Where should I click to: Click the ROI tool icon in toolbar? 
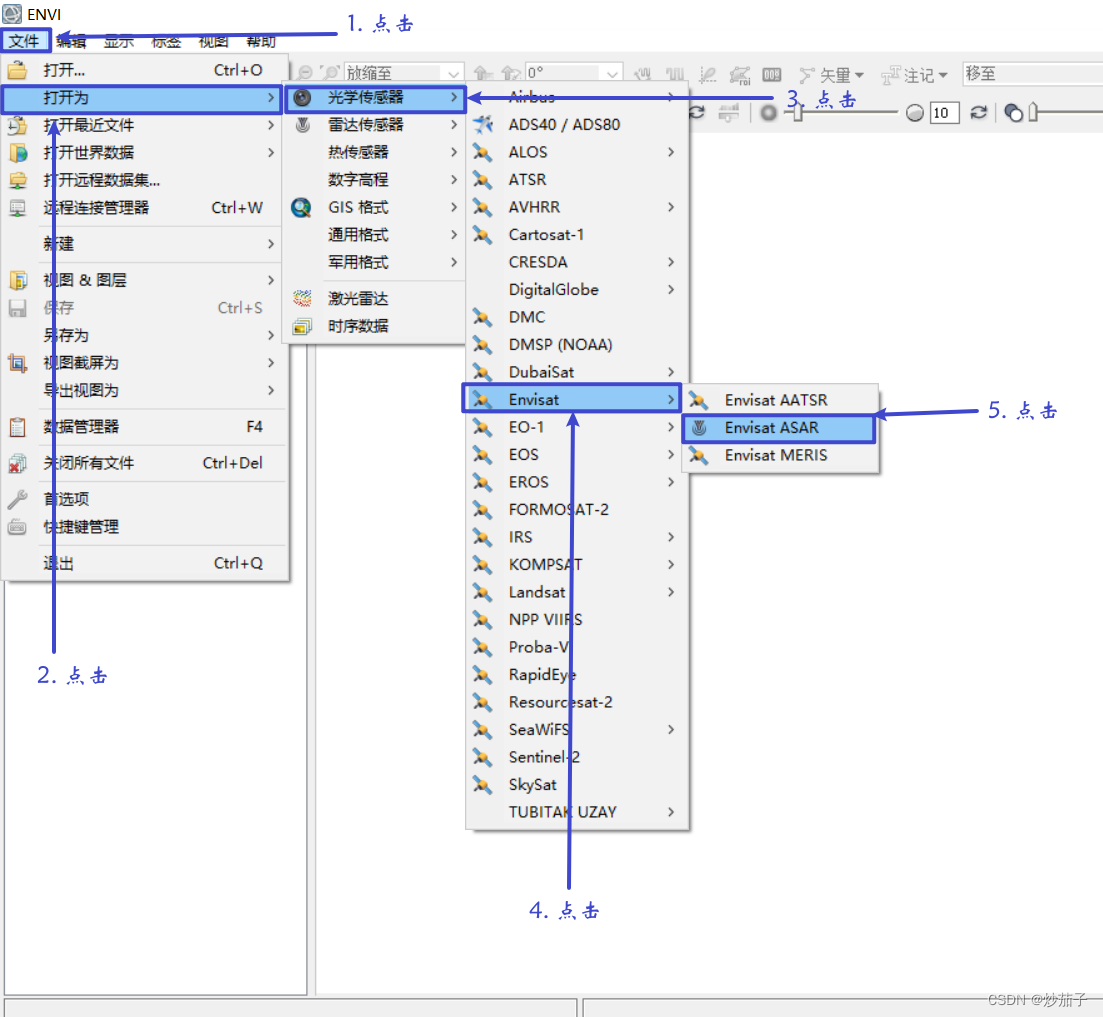[x=740, y=75]
